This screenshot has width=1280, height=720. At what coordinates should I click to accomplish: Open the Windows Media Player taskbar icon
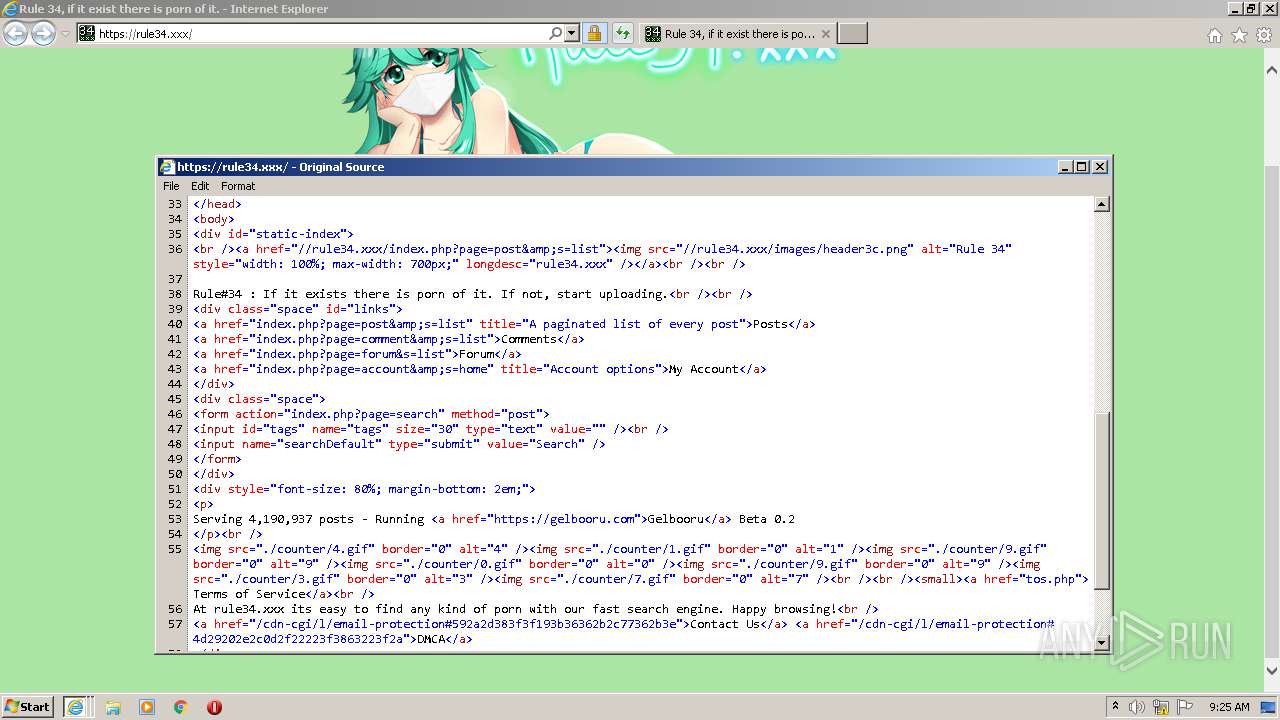[x=147, y=707]
